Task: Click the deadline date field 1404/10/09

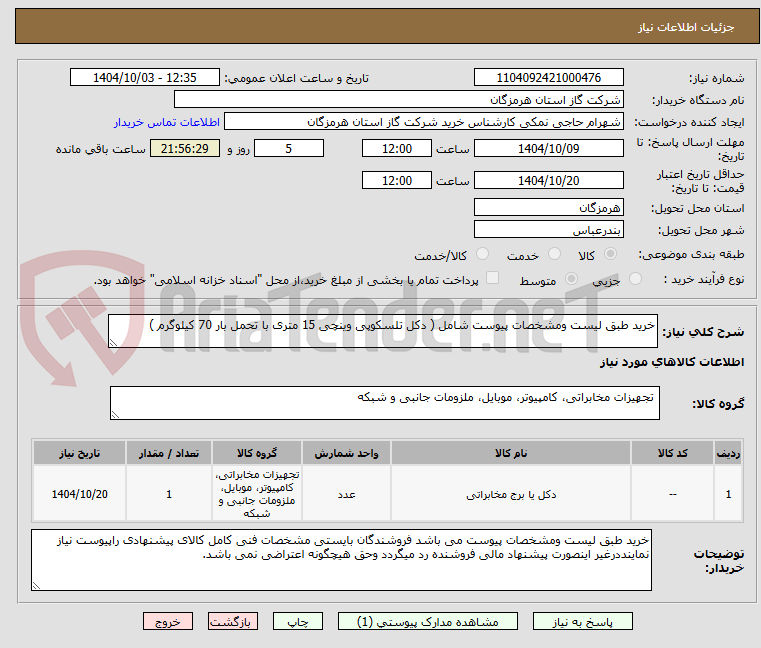Action: [548, 148]
